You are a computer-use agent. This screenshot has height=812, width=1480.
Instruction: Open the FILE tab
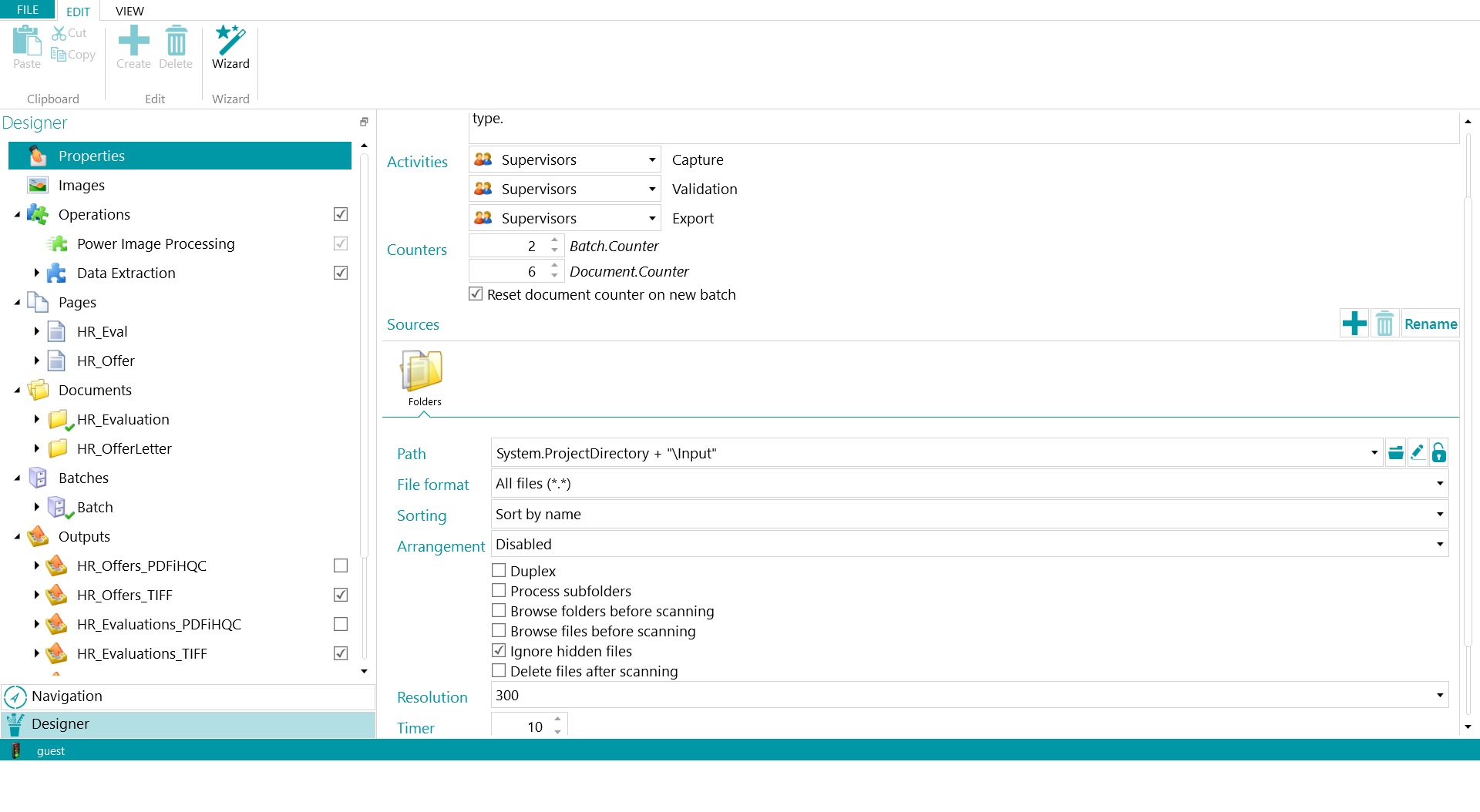27,10
